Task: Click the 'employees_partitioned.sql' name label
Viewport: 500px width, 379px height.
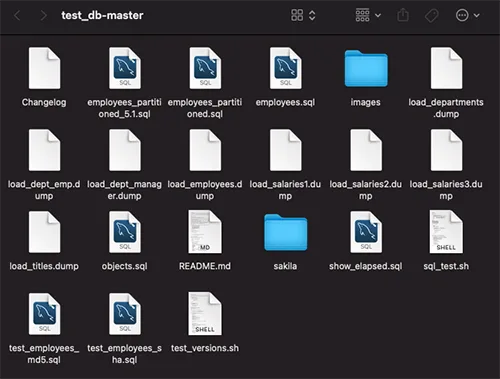Action: (205, 108)
